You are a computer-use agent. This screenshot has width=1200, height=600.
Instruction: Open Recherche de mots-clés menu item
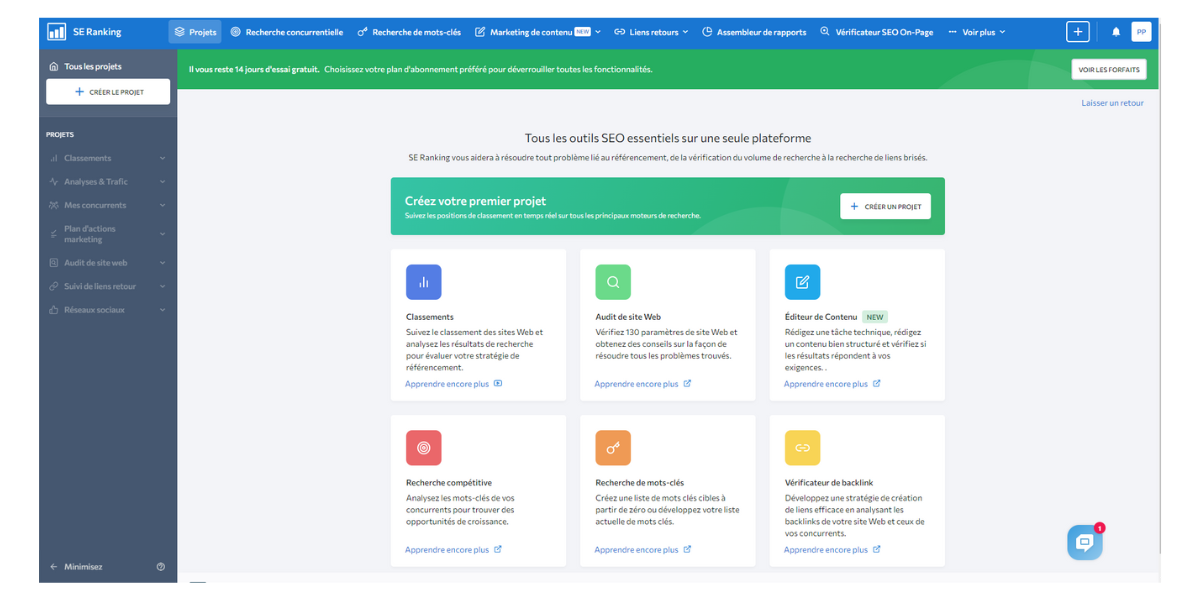pos(409,32)
